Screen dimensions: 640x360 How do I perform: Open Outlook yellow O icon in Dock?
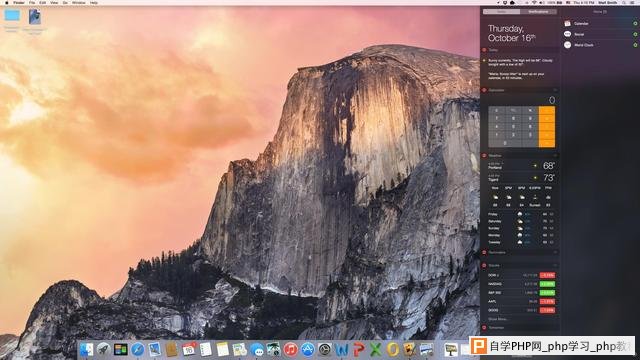(393, 349)
